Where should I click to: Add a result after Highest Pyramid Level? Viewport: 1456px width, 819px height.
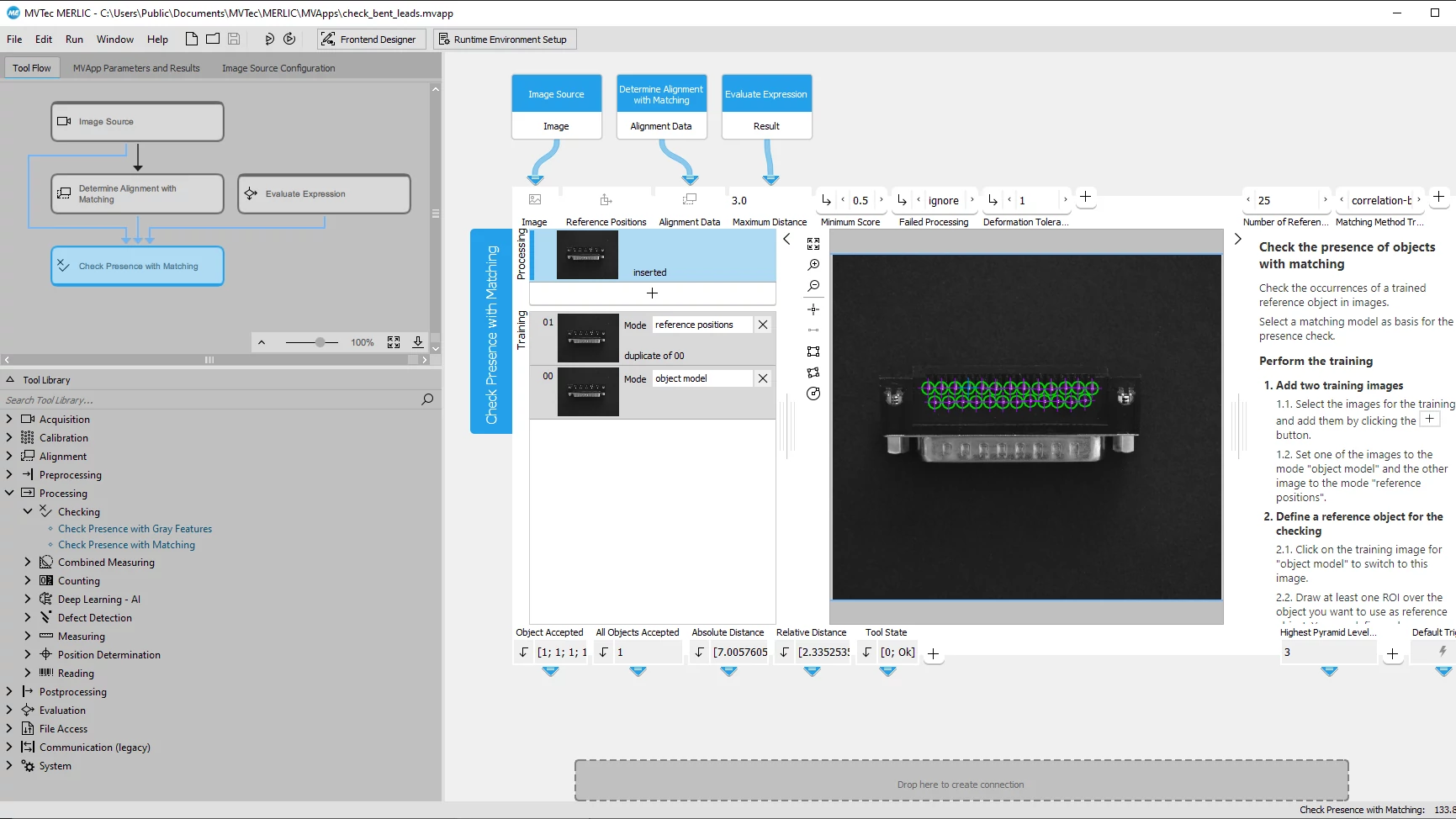tap(1393, 653)
